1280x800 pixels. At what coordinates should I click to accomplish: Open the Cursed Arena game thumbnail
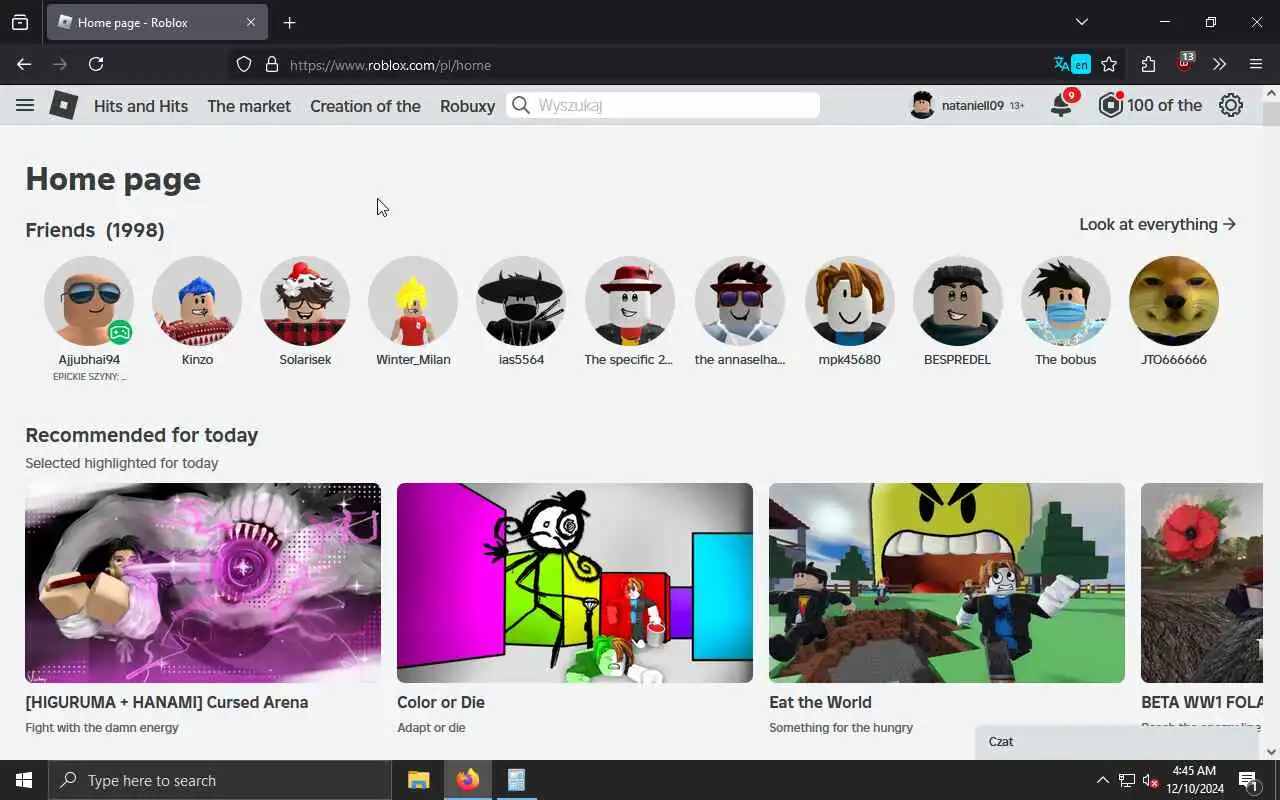203,583
